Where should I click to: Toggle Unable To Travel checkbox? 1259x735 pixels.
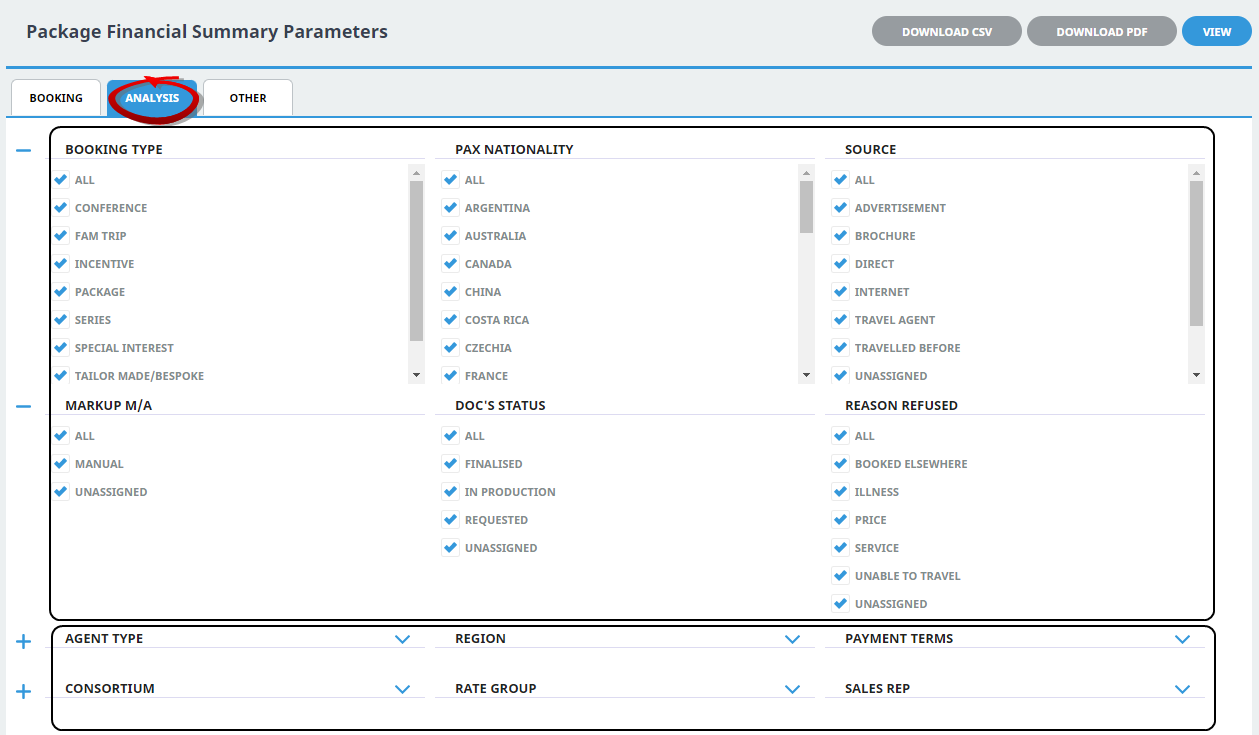point(841,576)
